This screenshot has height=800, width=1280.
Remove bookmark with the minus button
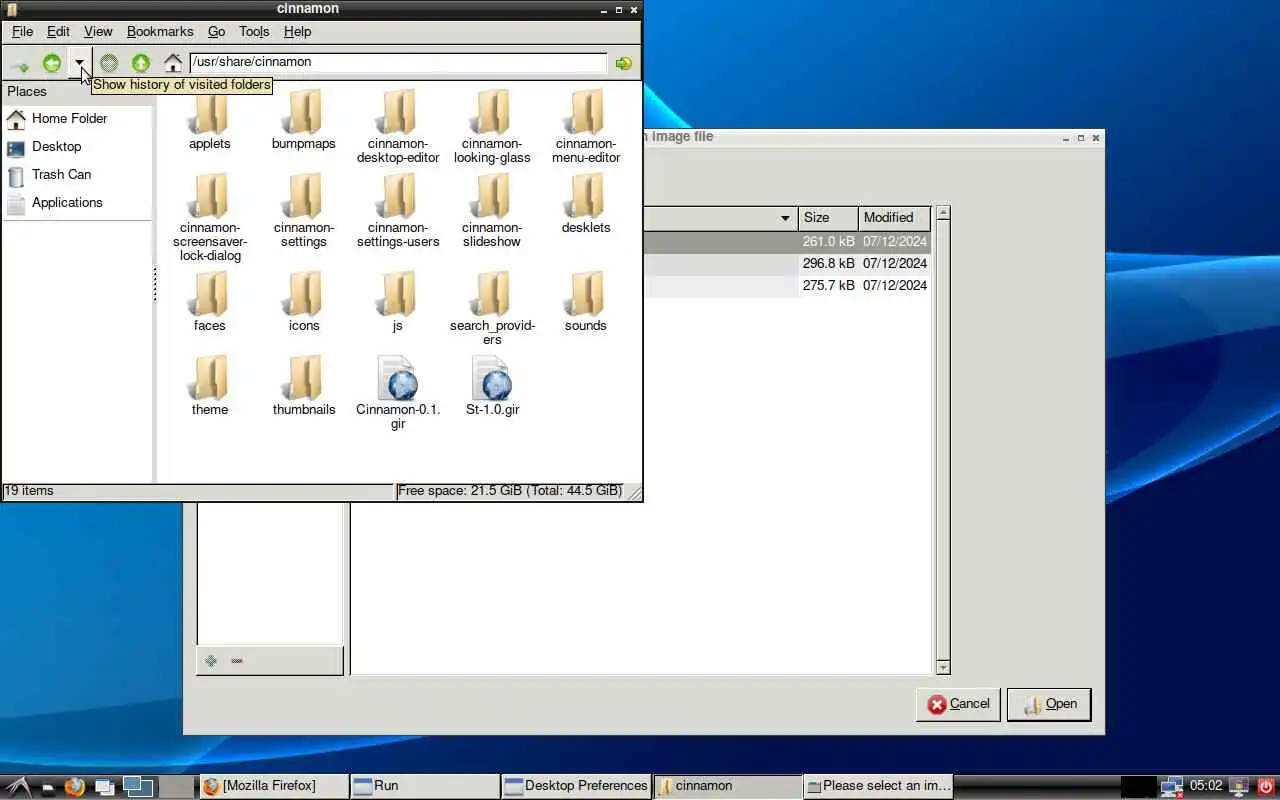[x=237, y=661]
